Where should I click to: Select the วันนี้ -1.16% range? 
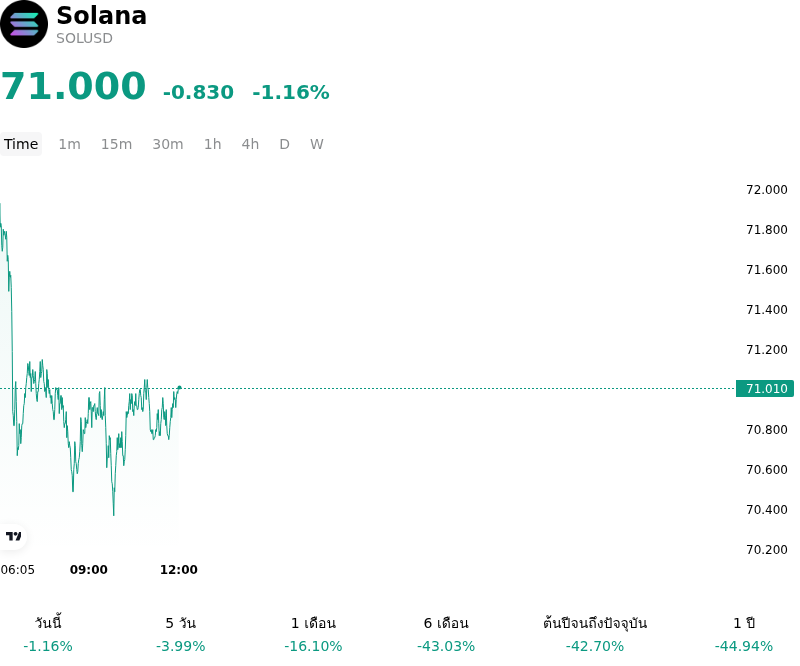pos(48,634)
